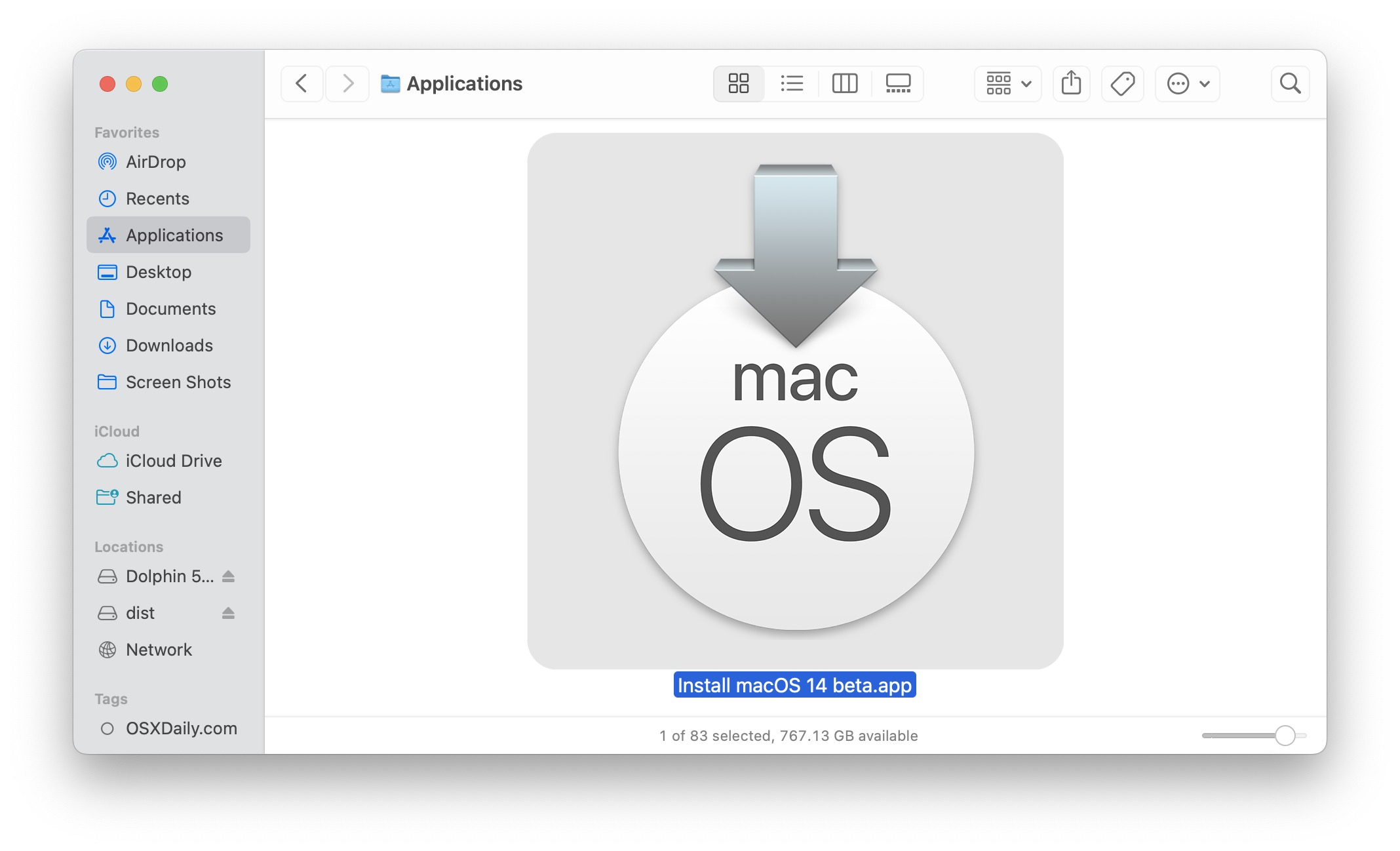Keep icon view selected in toolbar

738,83
